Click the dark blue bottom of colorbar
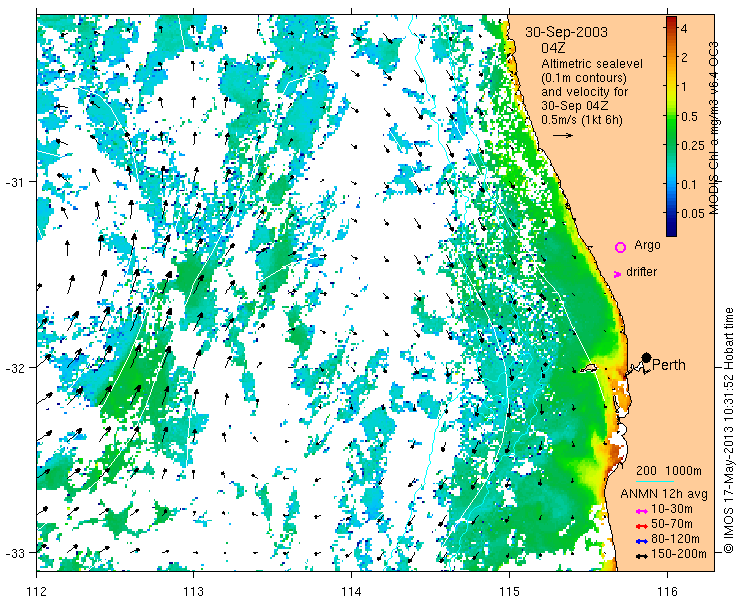 click(x=671, y=231)
